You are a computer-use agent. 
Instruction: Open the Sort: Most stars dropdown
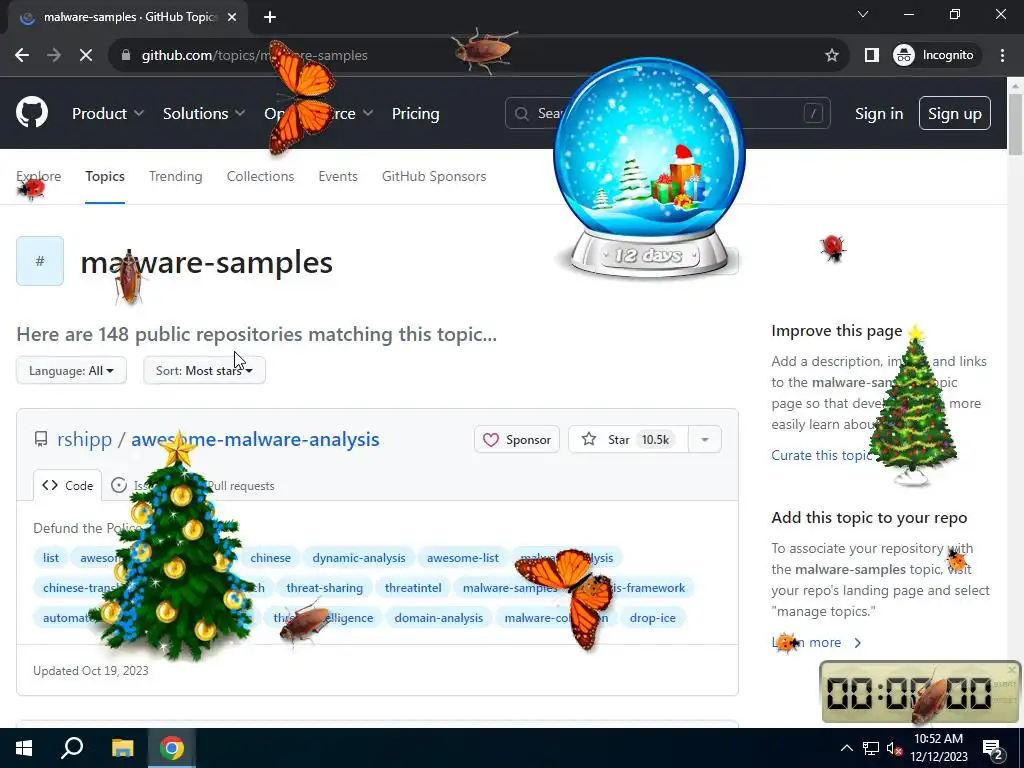coord(204,370)
